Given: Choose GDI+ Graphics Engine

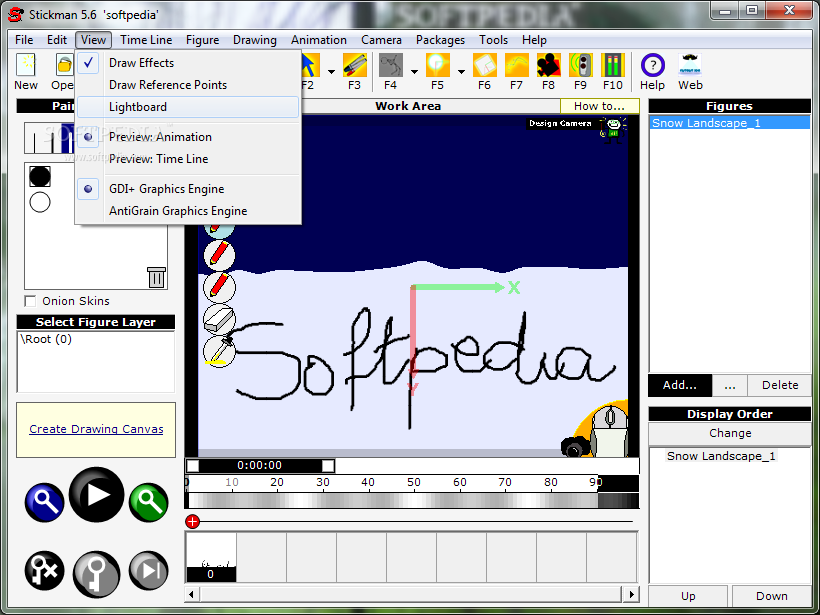Looking at the screenshot, I should 188,189.
